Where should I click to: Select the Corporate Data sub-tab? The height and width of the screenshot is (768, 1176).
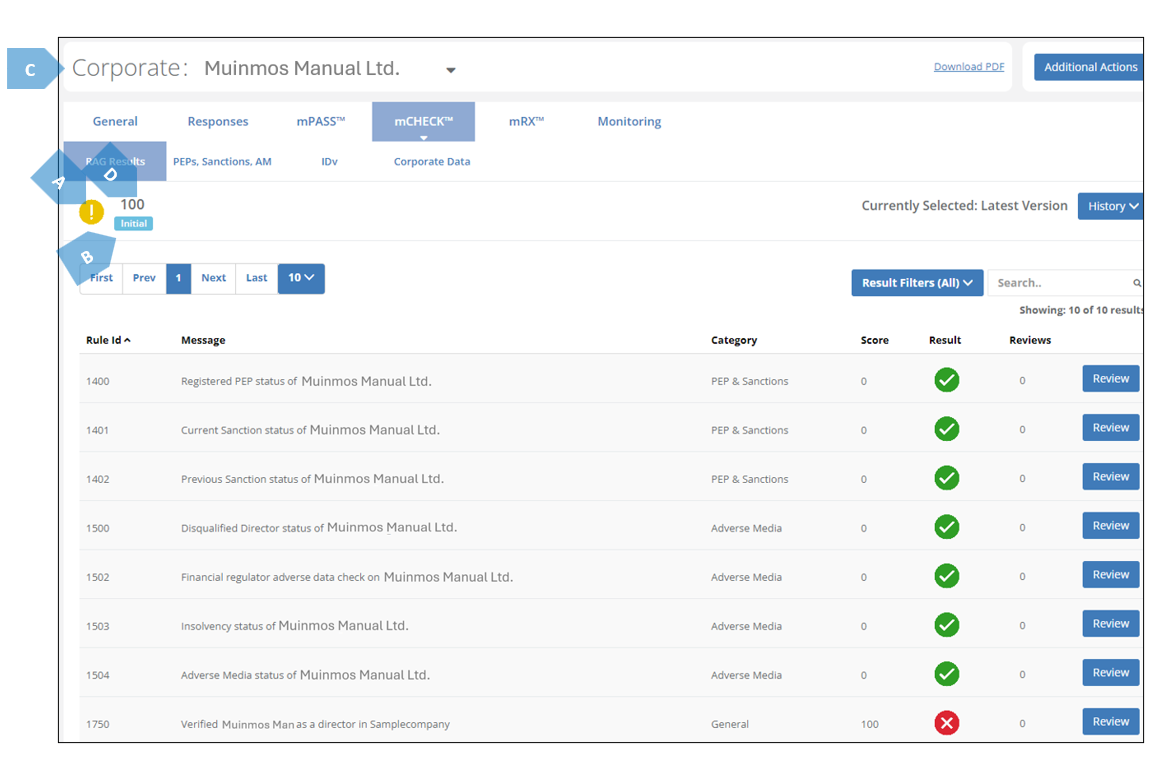[432, 162]
